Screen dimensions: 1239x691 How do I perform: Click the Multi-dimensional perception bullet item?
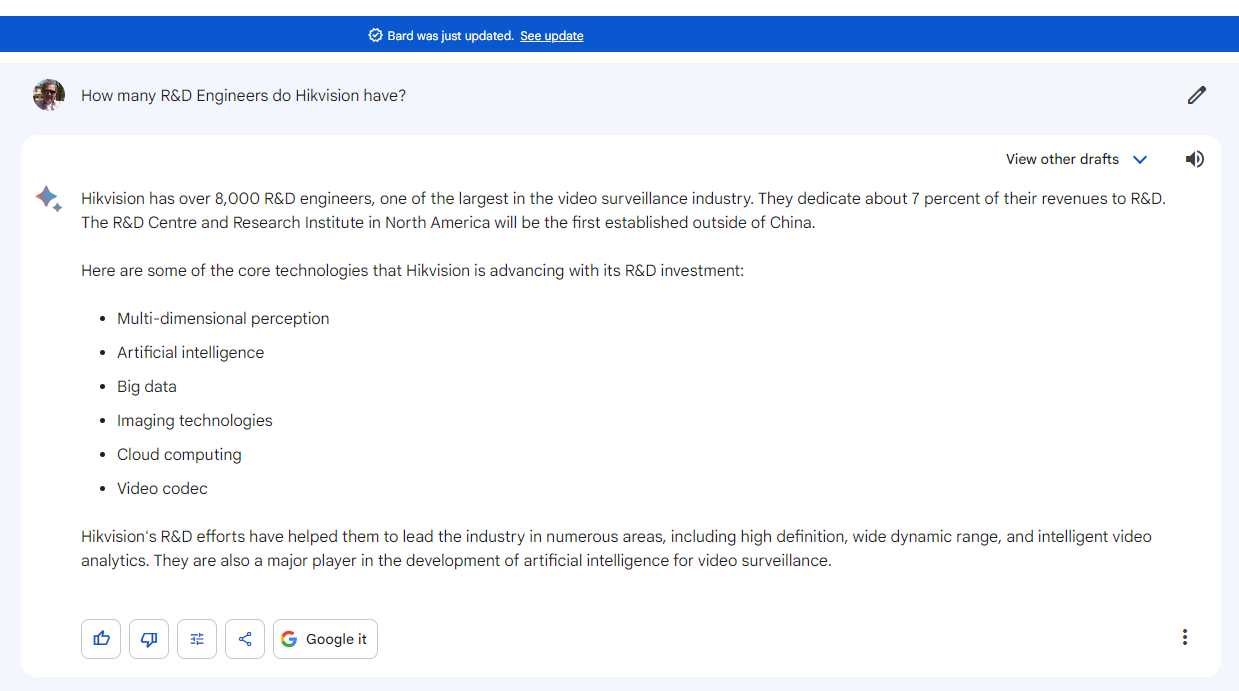tap(223, 319)
